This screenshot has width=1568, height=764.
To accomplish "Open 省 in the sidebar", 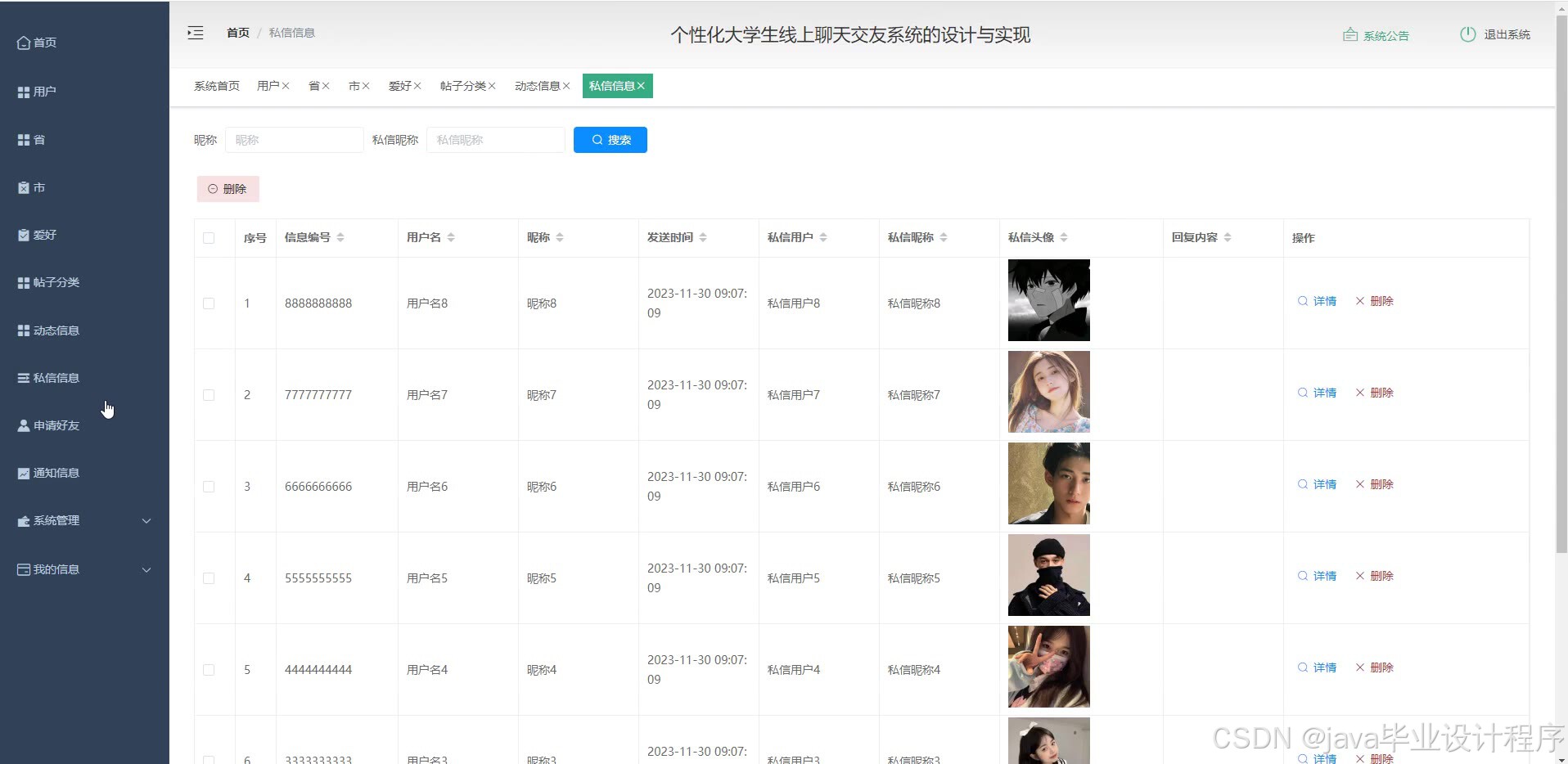I will click(x=31, y=140).
